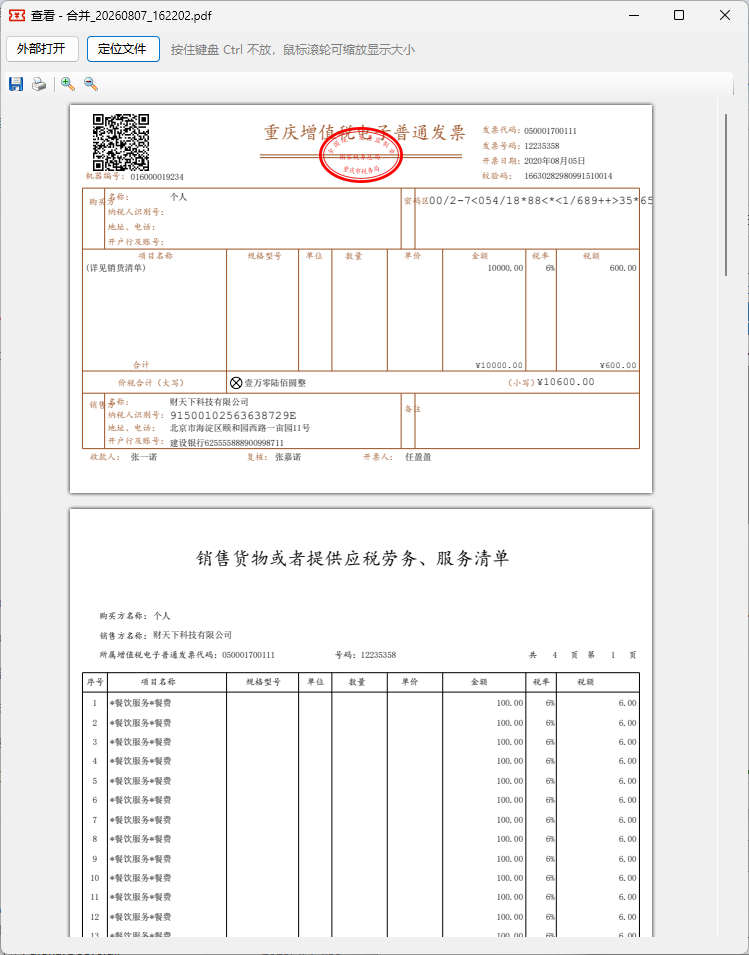
Task: Select invoice code 050001700111 in header
Action: (x=550, y=131)
